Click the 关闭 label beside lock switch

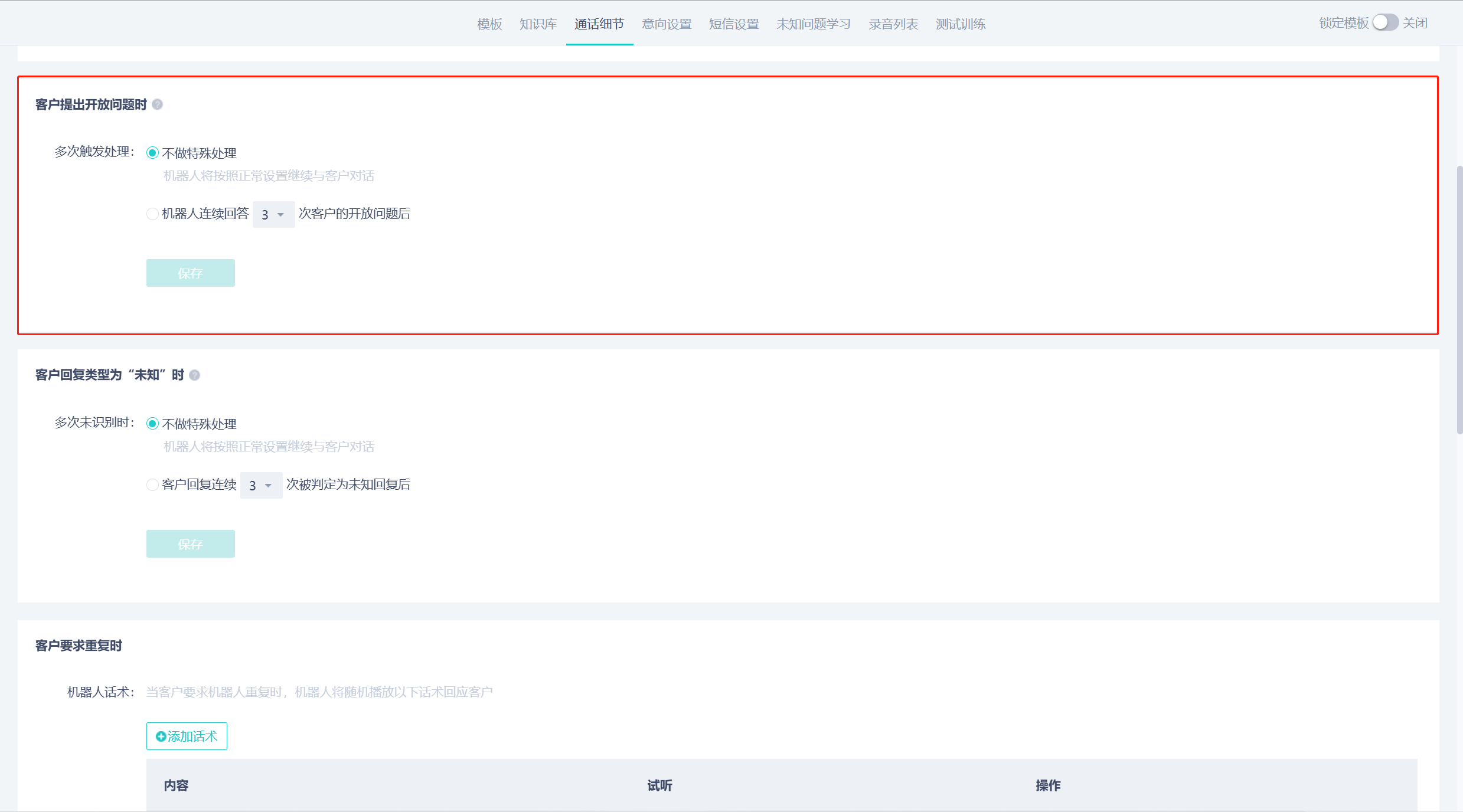[x=1415, y=23]
